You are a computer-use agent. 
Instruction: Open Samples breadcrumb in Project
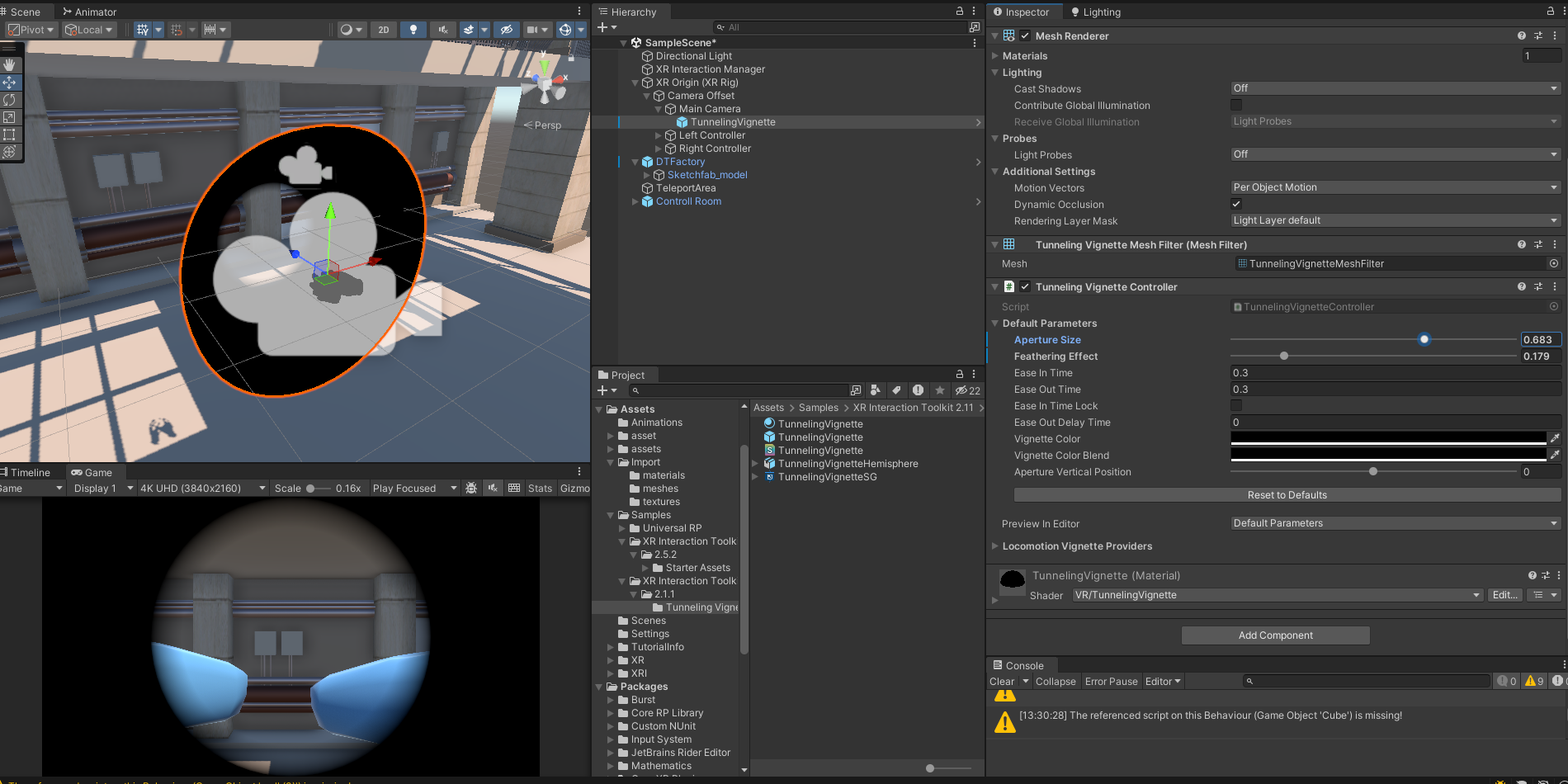coord(818,407)
